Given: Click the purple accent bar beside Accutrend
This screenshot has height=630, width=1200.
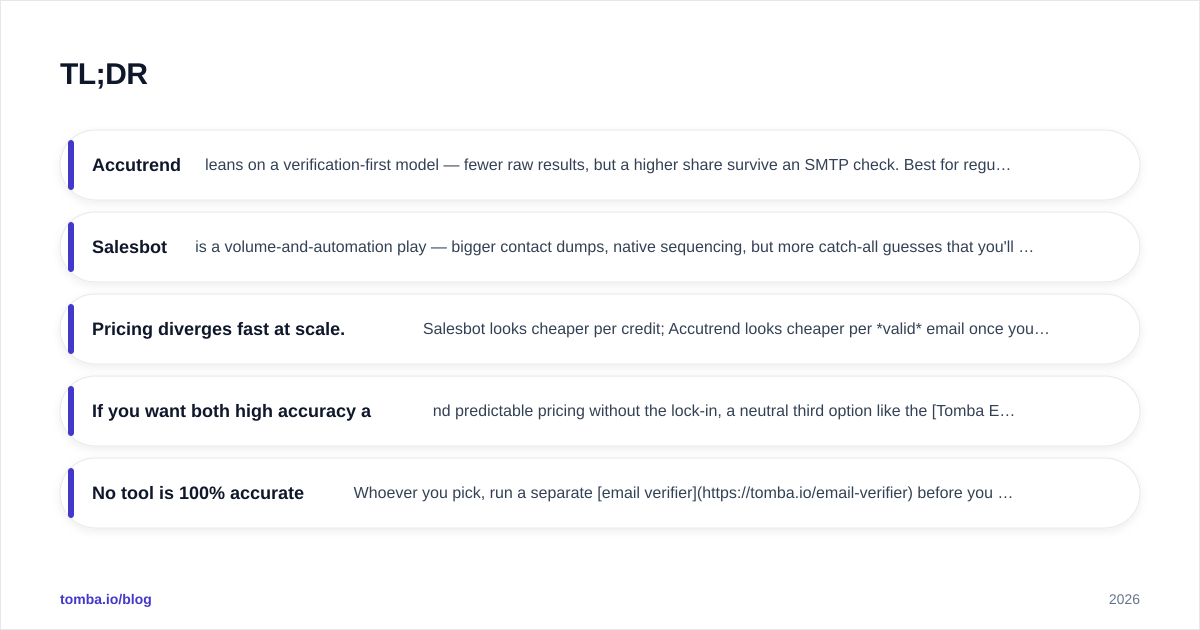Looking at the screenshot, I should pos(71,165).
